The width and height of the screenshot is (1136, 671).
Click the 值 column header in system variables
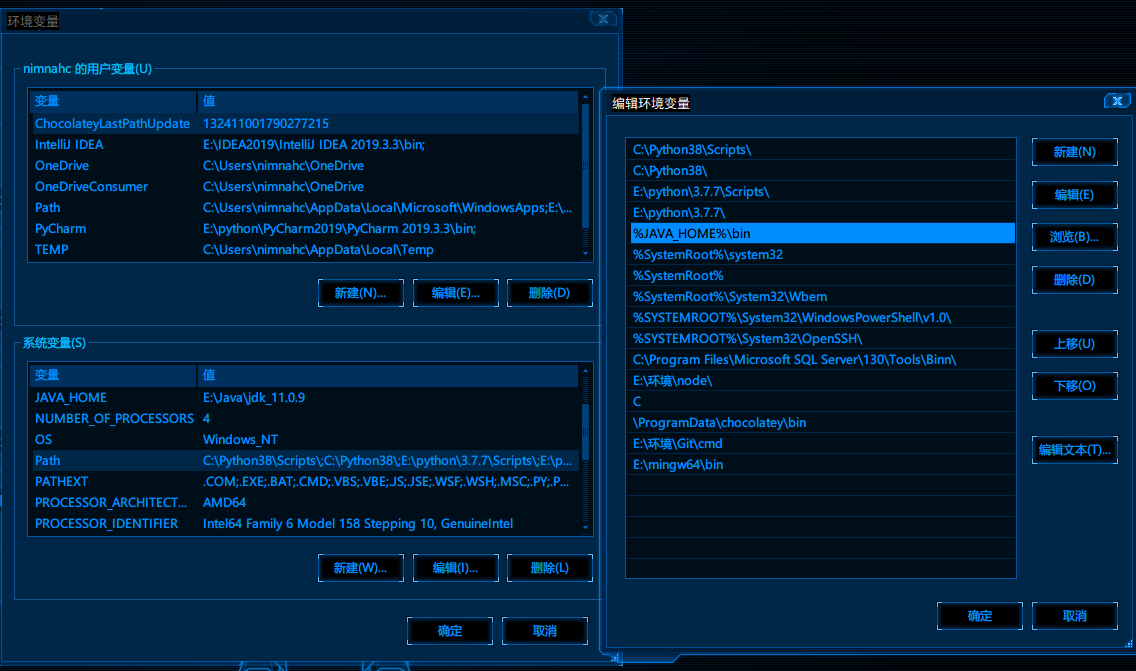[388, 375]
